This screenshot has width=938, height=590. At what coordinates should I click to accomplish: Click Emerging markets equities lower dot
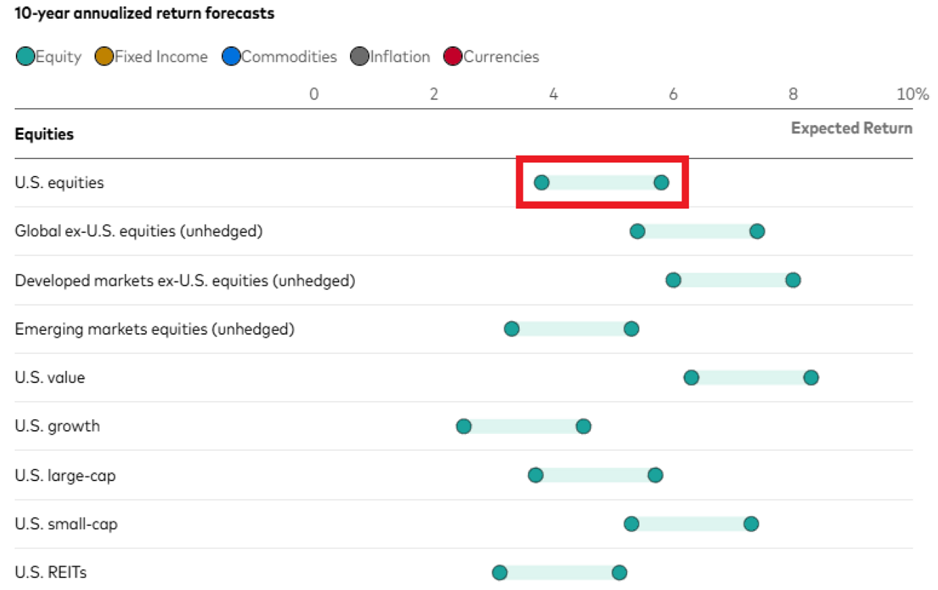pyautogui.click(x=512, y=329)
